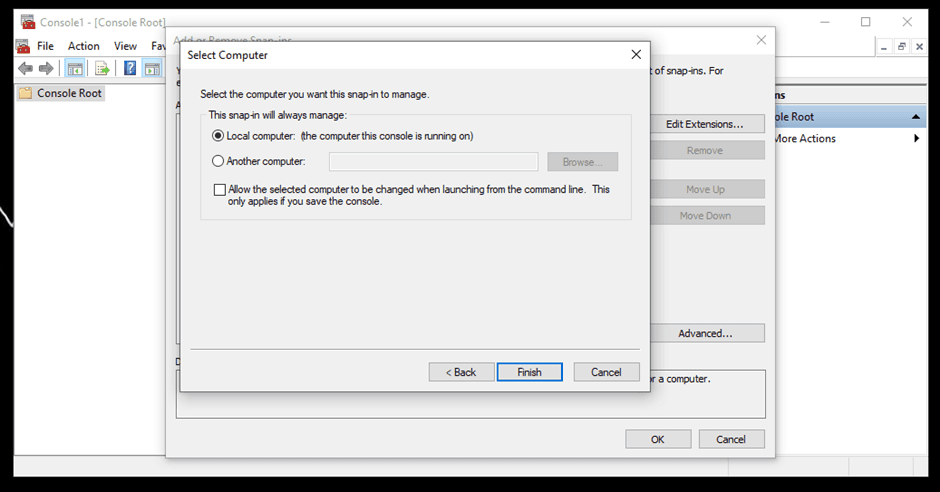The height and width of the screenshot is (492, 940).
Task: Click the disabled Browse button
Action: tap(582, 162)
